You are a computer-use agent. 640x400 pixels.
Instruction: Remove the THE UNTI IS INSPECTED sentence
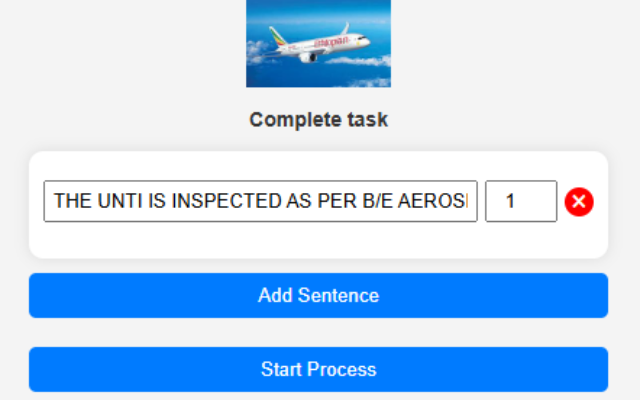click(x=579, y=202)
